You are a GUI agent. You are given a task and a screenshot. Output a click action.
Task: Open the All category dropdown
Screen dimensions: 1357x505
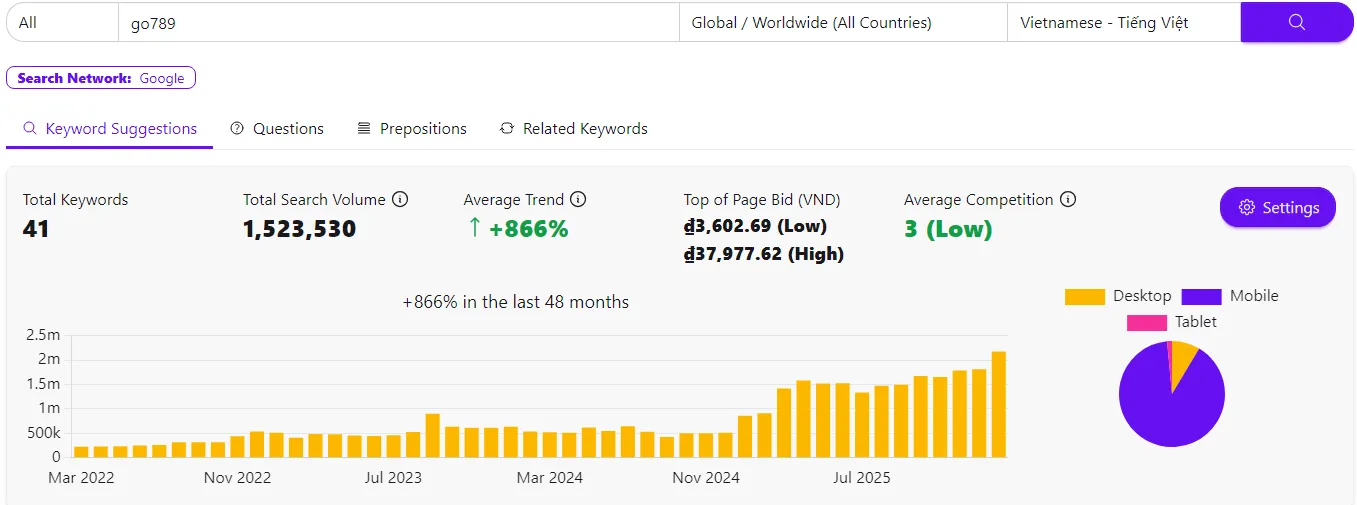click(x=62, y=22)
